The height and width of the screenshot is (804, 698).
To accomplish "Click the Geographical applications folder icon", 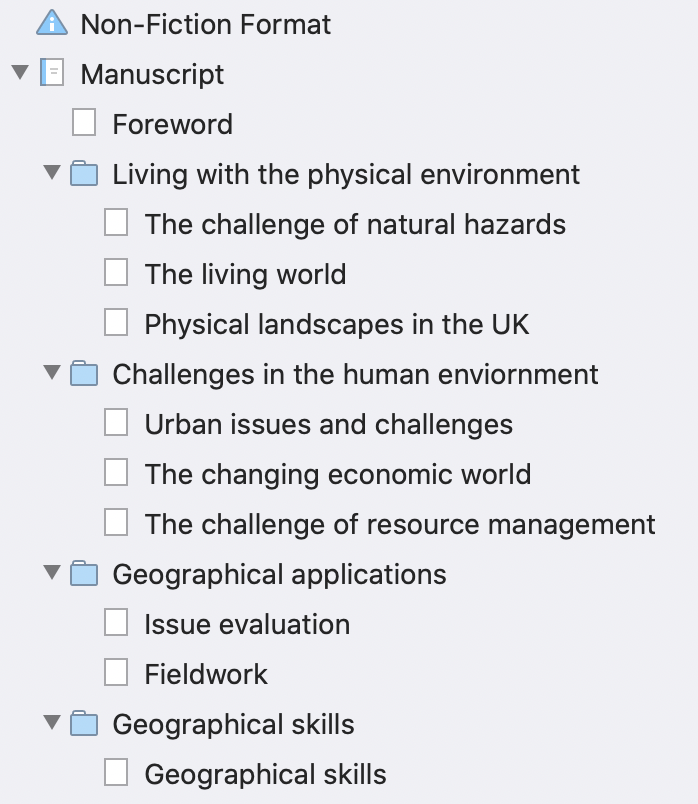I will [x=84, y=573].
